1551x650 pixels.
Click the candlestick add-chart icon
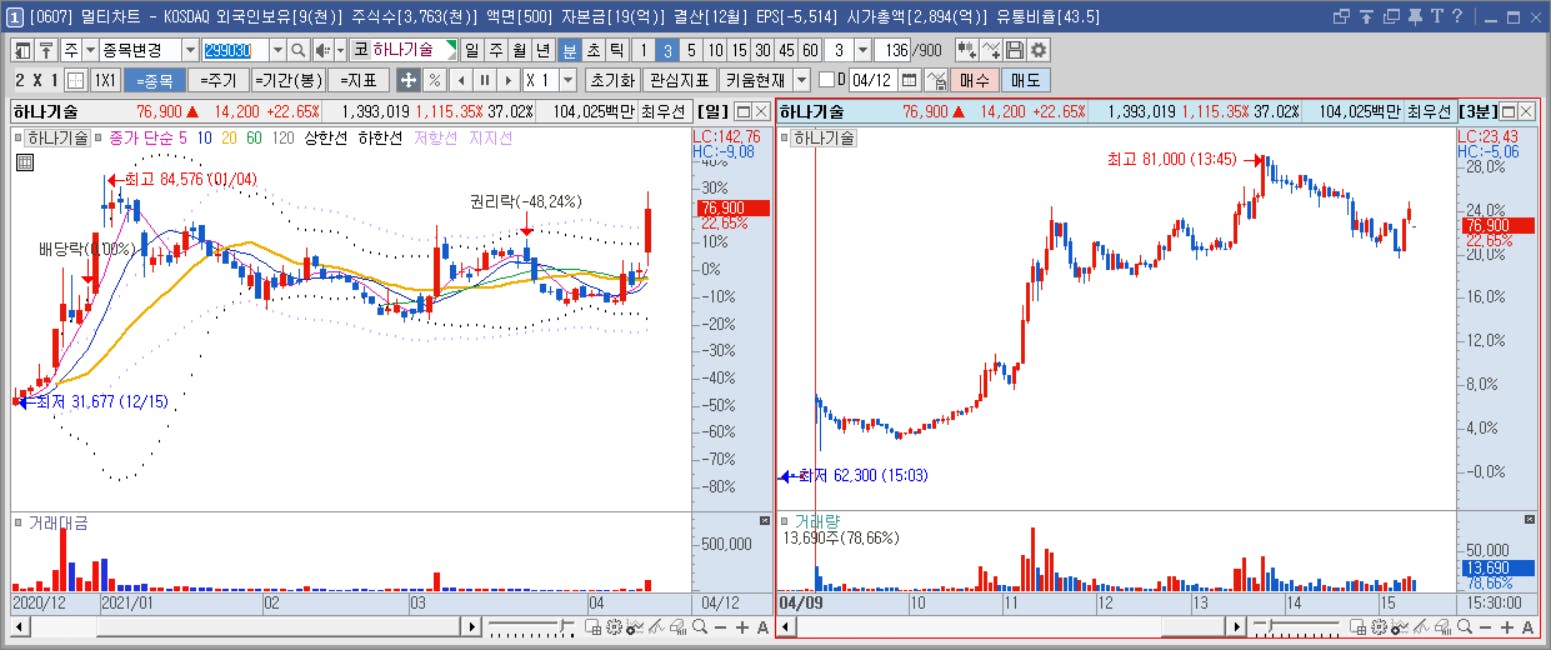click(x=966, y=51)
